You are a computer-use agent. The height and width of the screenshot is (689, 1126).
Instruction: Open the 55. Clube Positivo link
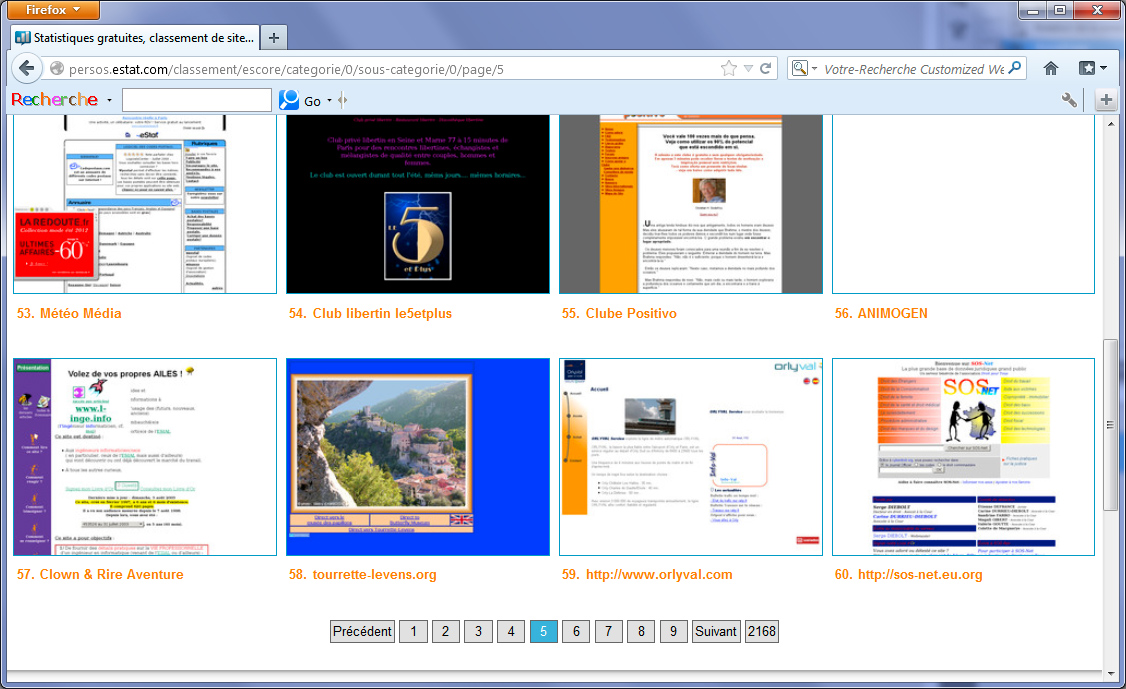point(619,313)
